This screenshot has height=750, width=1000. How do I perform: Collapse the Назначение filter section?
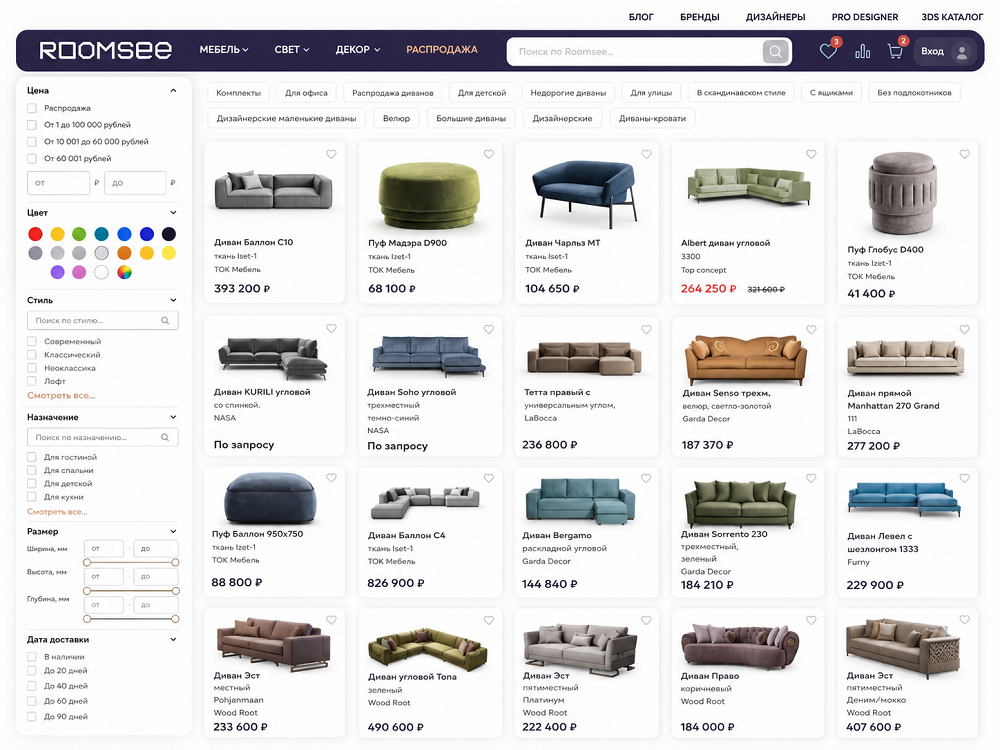click(173, 416)
